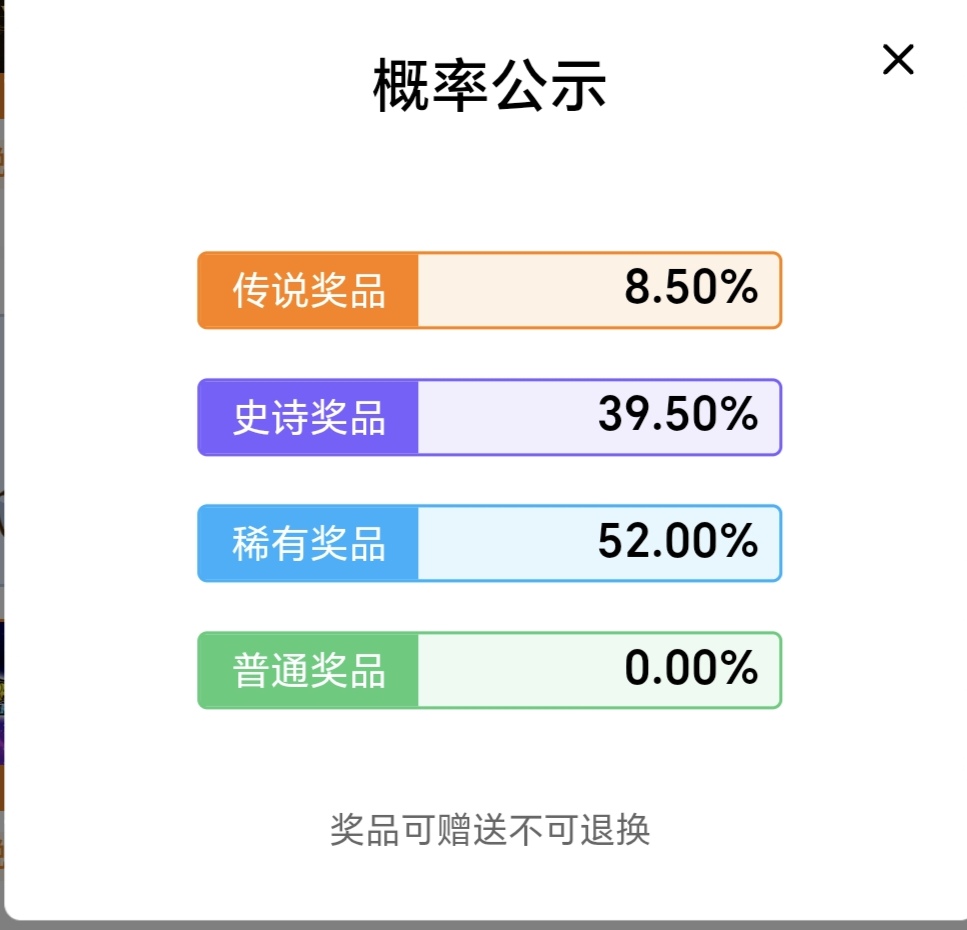Select the purple 史诗奖品 label
967x930 pixels.
pos(309,417)
